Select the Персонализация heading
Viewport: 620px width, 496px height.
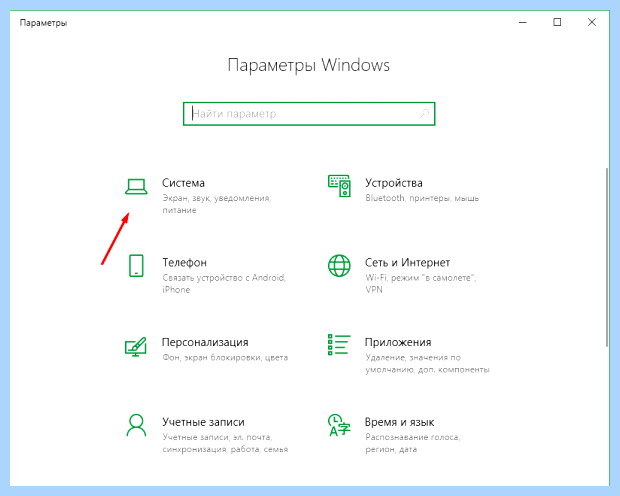[205, 343]
